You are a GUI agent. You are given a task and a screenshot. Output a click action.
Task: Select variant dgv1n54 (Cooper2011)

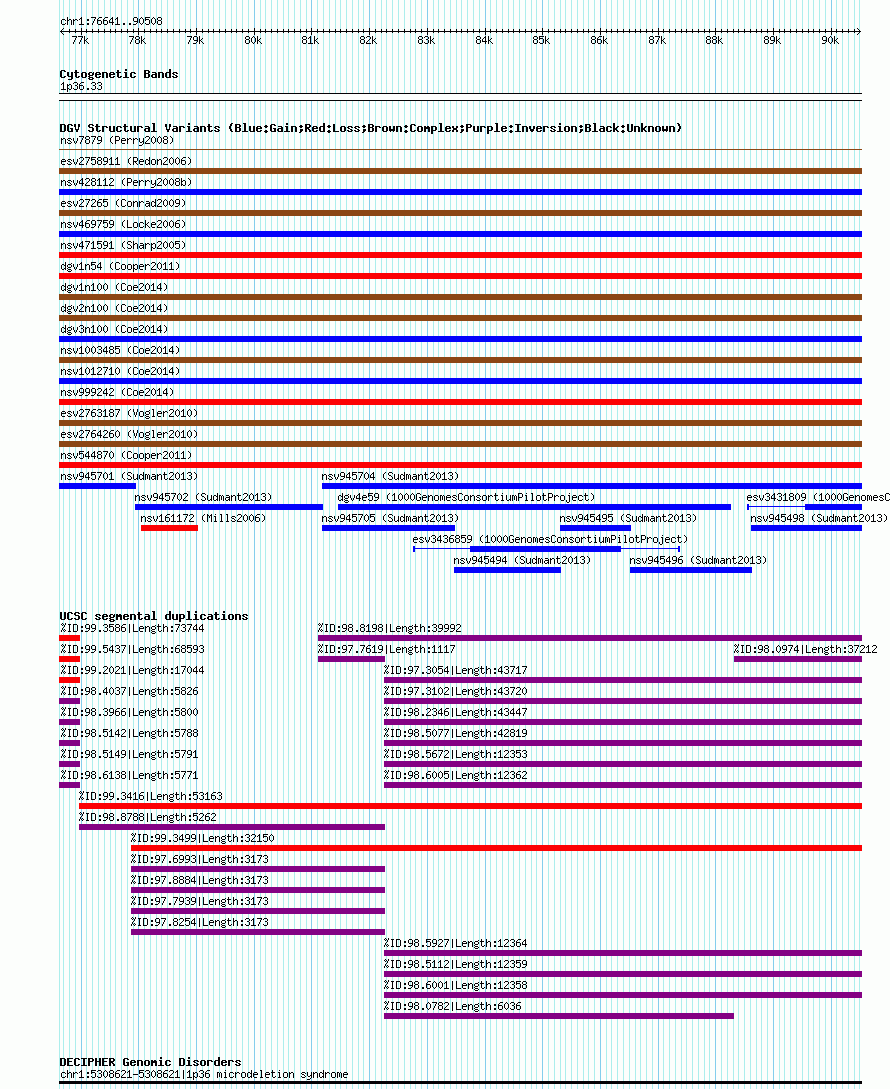coord(120,266)
